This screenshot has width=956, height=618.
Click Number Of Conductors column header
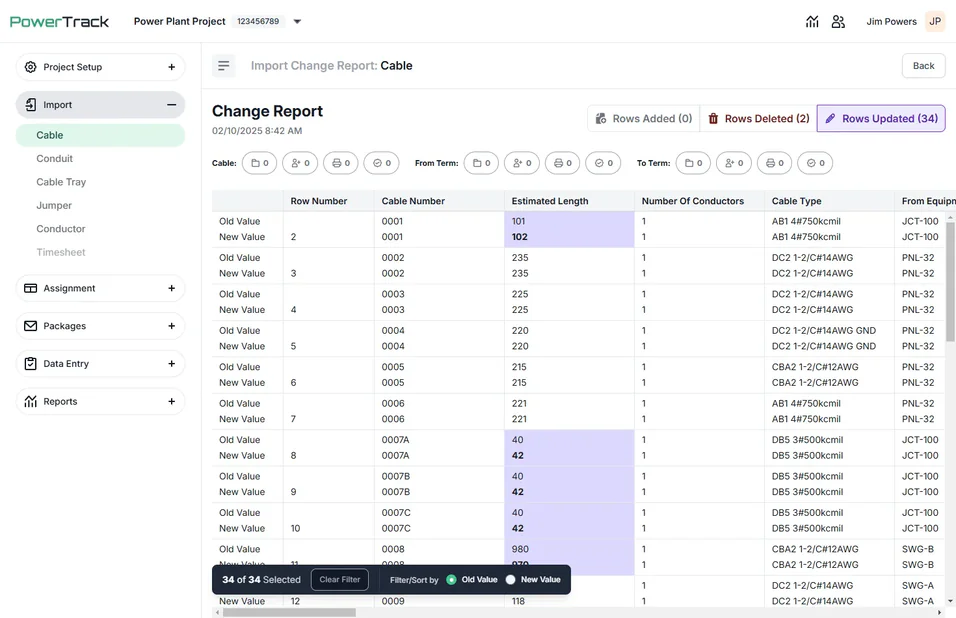(x=699, y=201)
